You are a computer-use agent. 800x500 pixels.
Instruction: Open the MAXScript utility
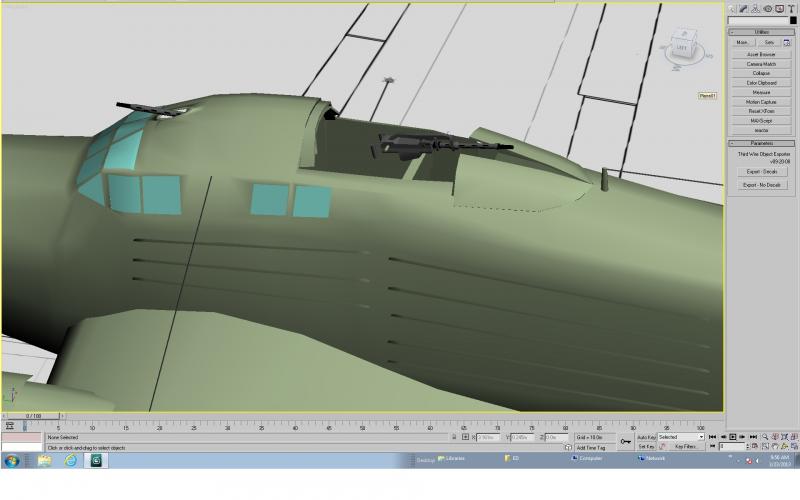tap(761, 121)
